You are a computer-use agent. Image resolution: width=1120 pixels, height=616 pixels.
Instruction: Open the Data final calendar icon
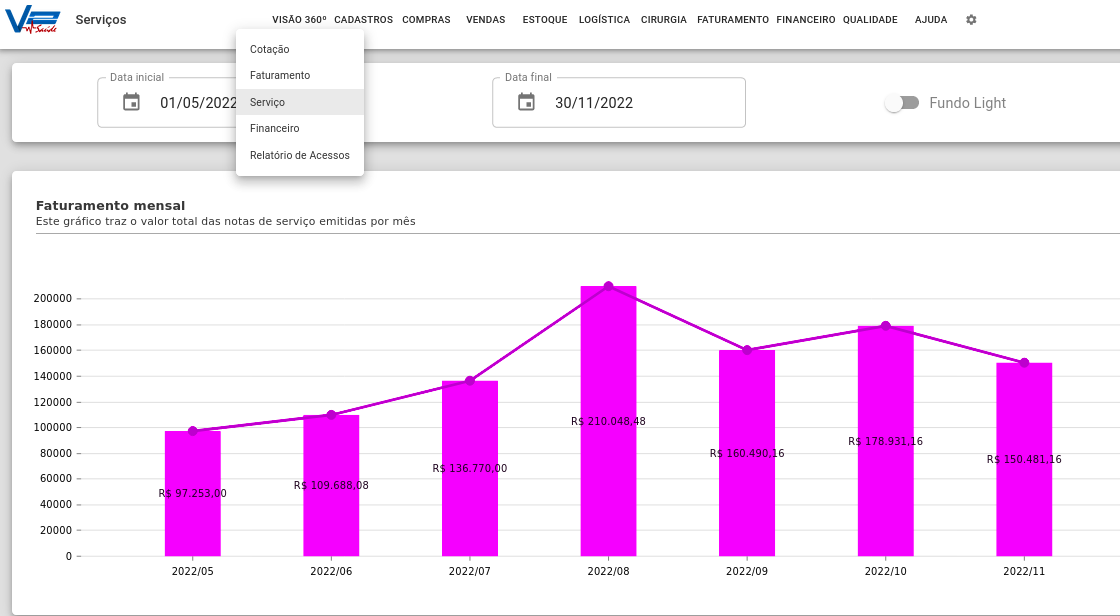526,102
